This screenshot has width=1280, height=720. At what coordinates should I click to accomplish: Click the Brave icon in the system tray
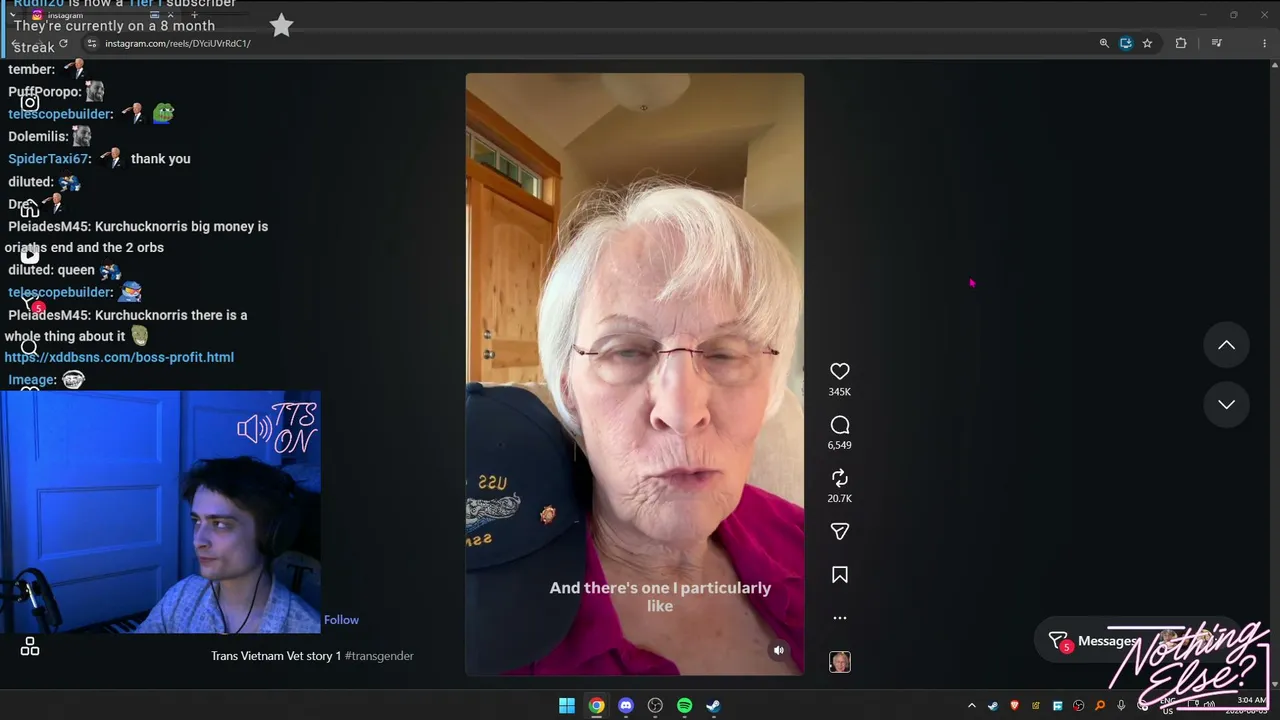(x=1015, y=706)
